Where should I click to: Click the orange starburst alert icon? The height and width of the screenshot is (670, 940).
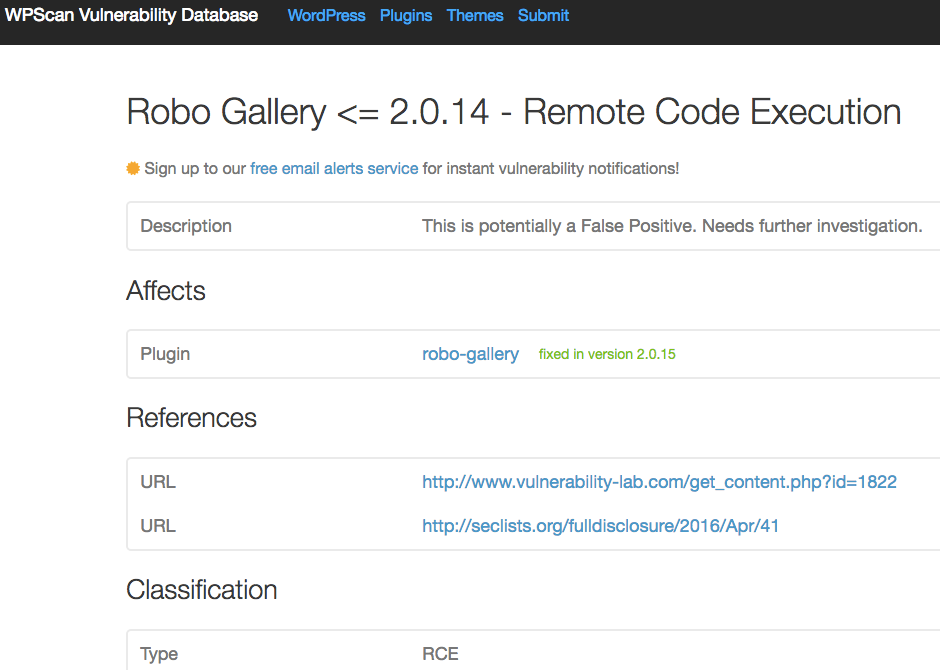133,168
